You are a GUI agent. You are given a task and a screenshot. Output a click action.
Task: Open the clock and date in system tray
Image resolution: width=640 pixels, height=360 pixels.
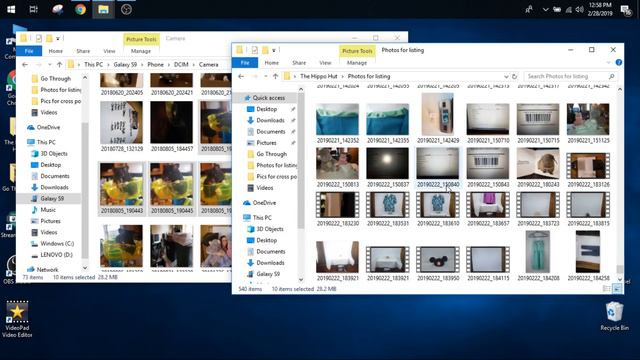(600, 9)
